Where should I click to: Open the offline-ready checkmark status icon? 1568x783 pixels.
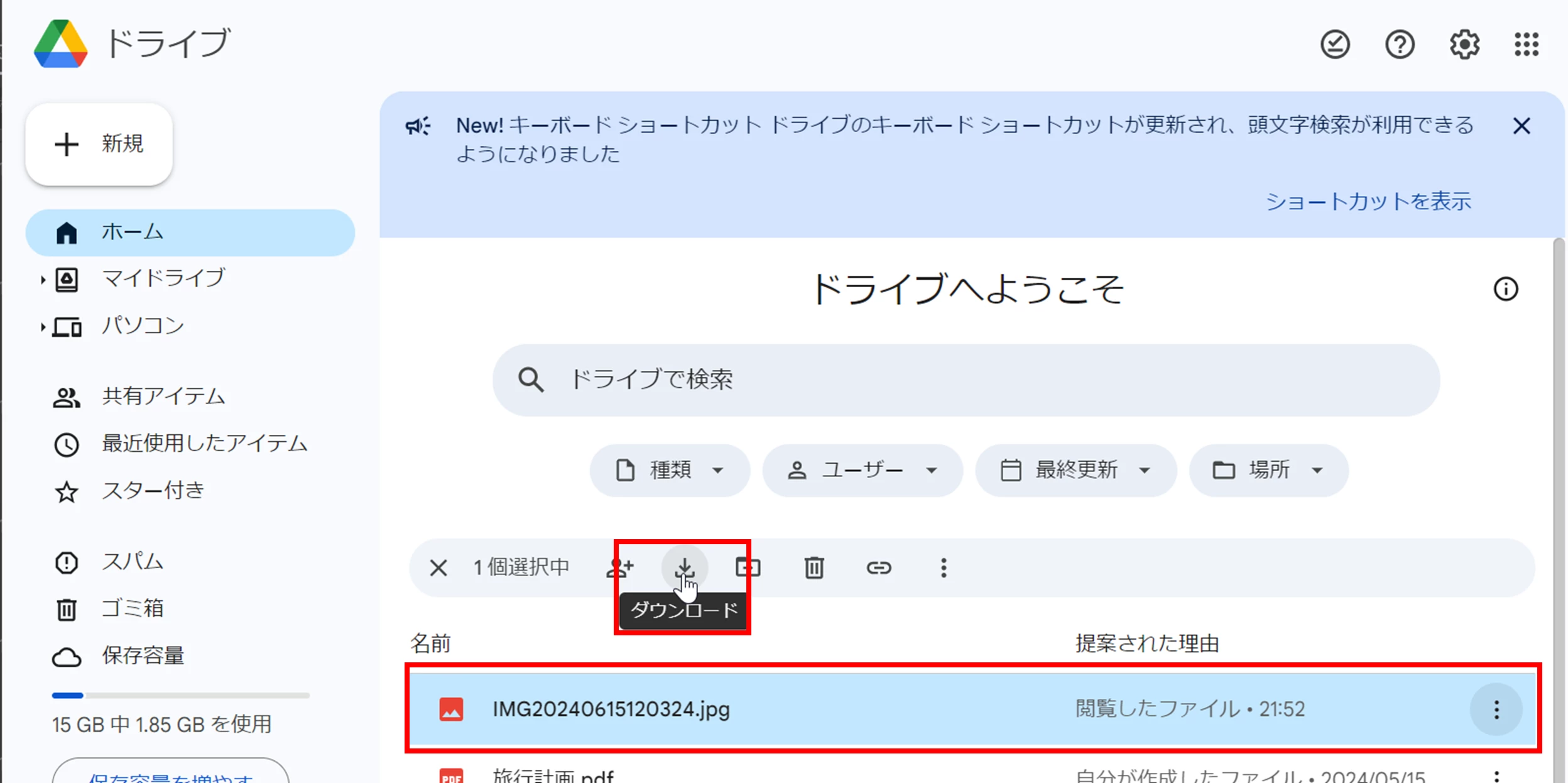coord(1335,44)
